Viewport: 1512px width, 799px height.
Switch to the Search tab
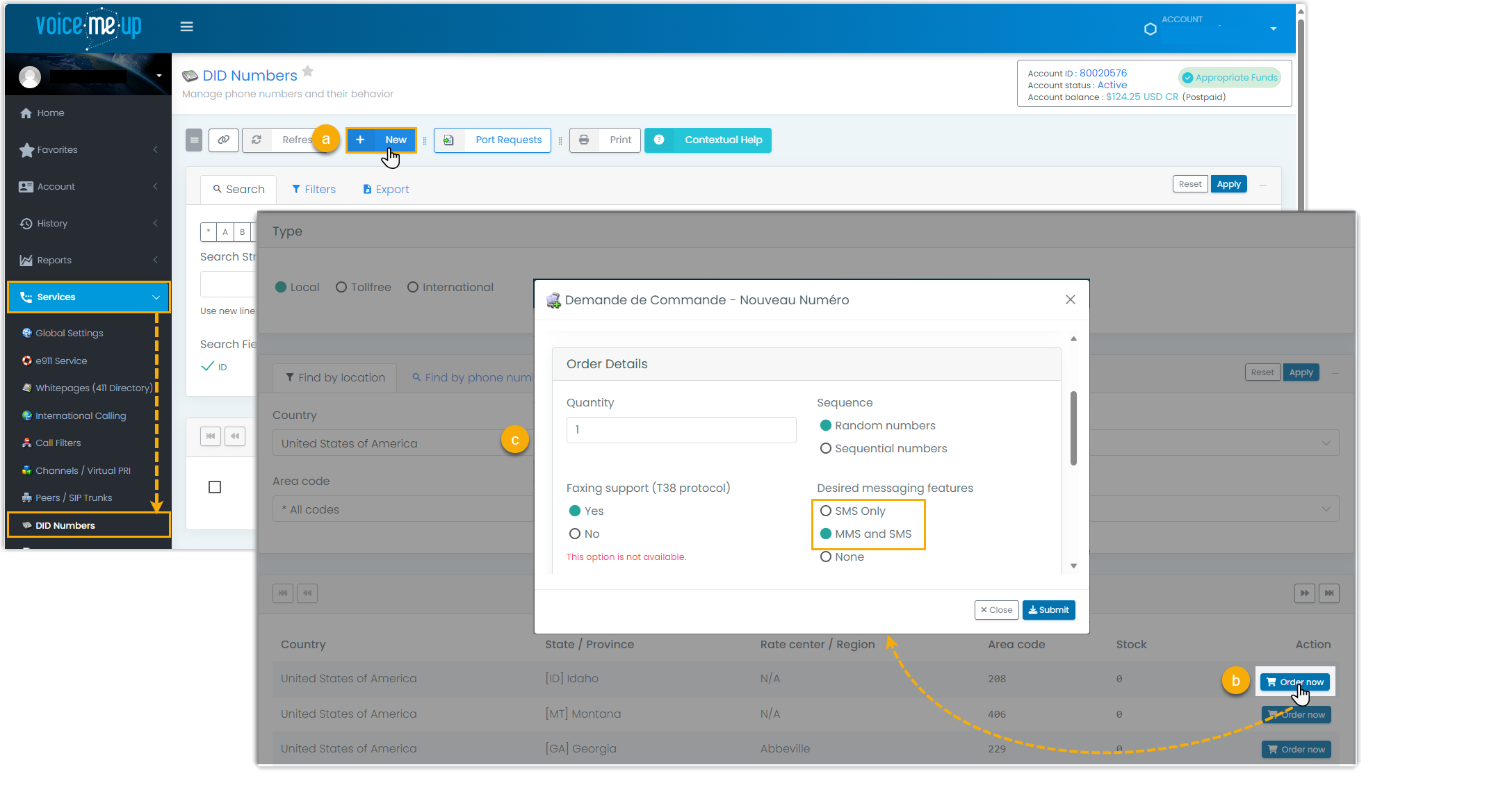[x=238, y=189]
